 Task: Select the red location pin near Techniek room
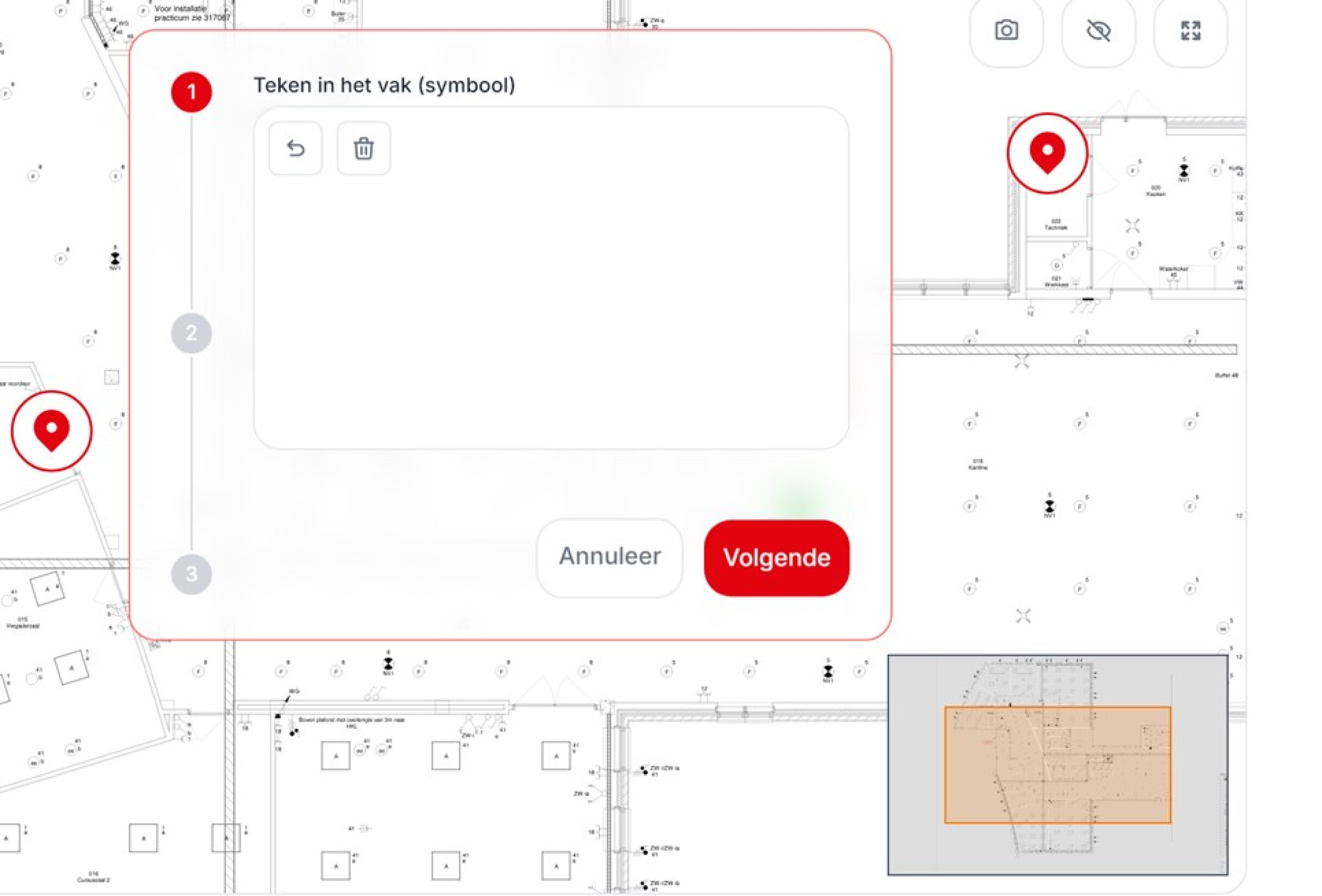click(1047, 153)
